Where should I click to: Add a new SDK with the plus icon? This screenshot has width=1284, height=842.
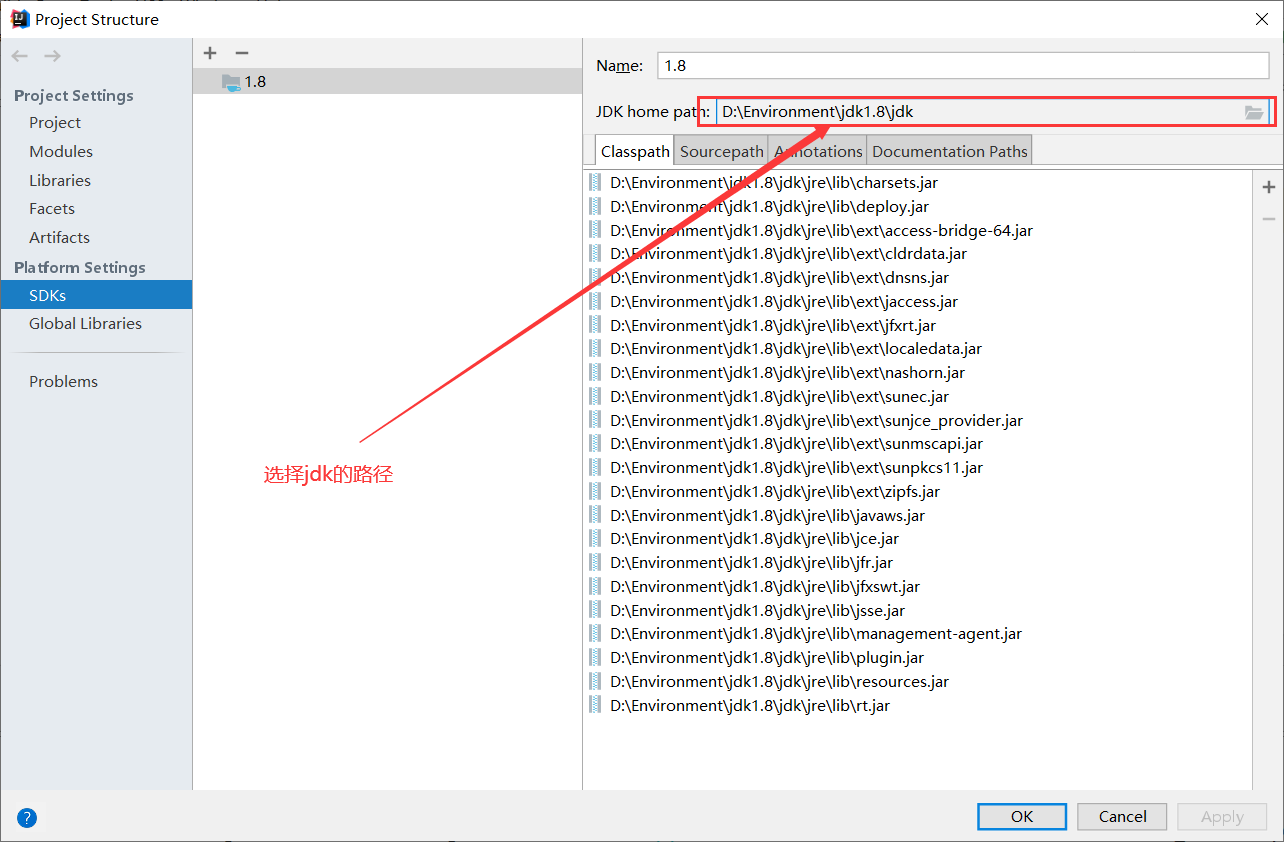(x=209, y=53)
